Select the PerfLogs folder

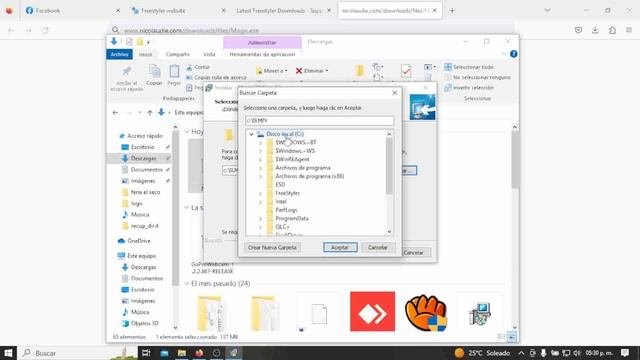click(x=286, y=210)
